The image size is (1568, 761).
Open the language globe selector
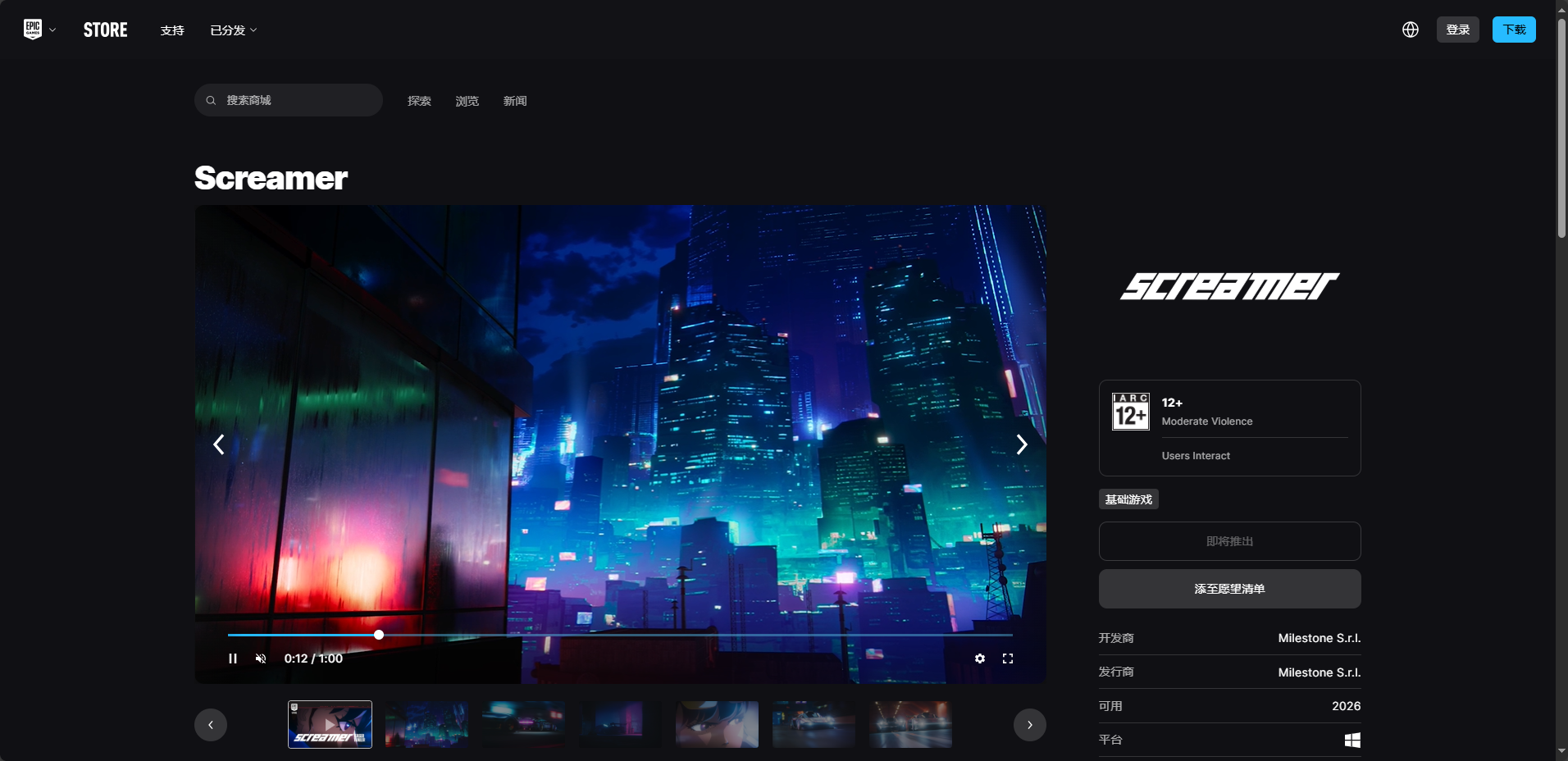[x=1411, y=30]
